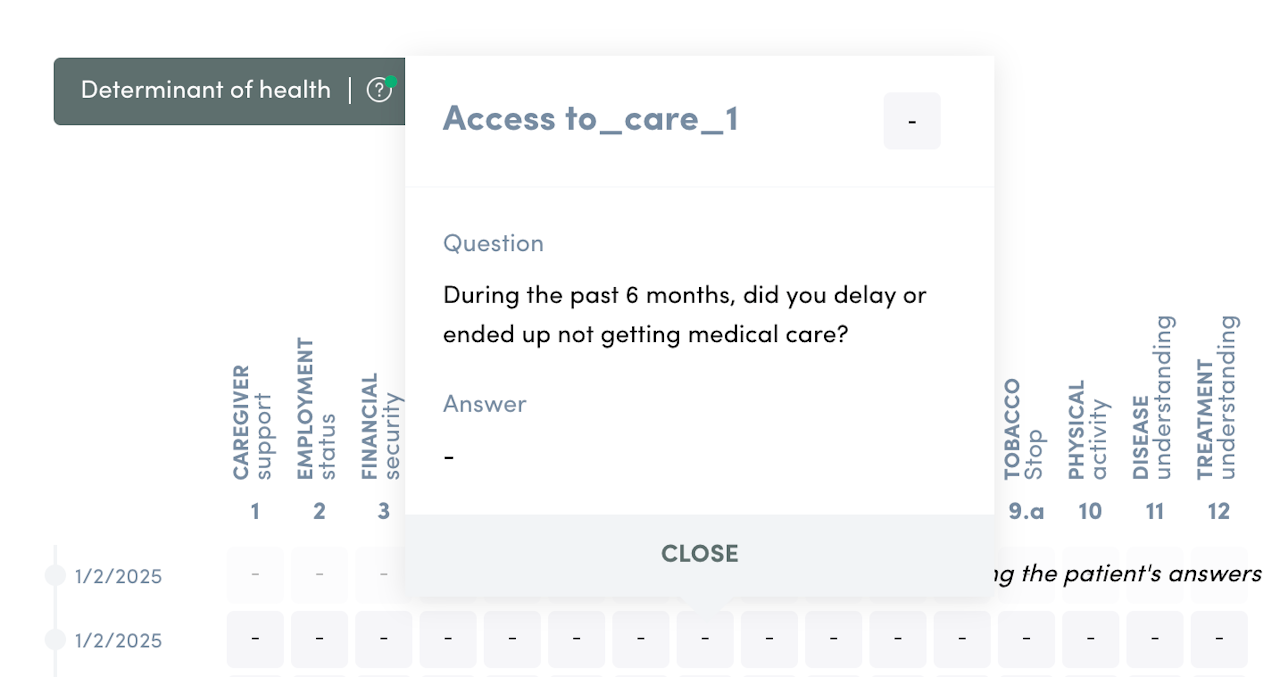Select the Determinant of health tab

tap(205, 90)
